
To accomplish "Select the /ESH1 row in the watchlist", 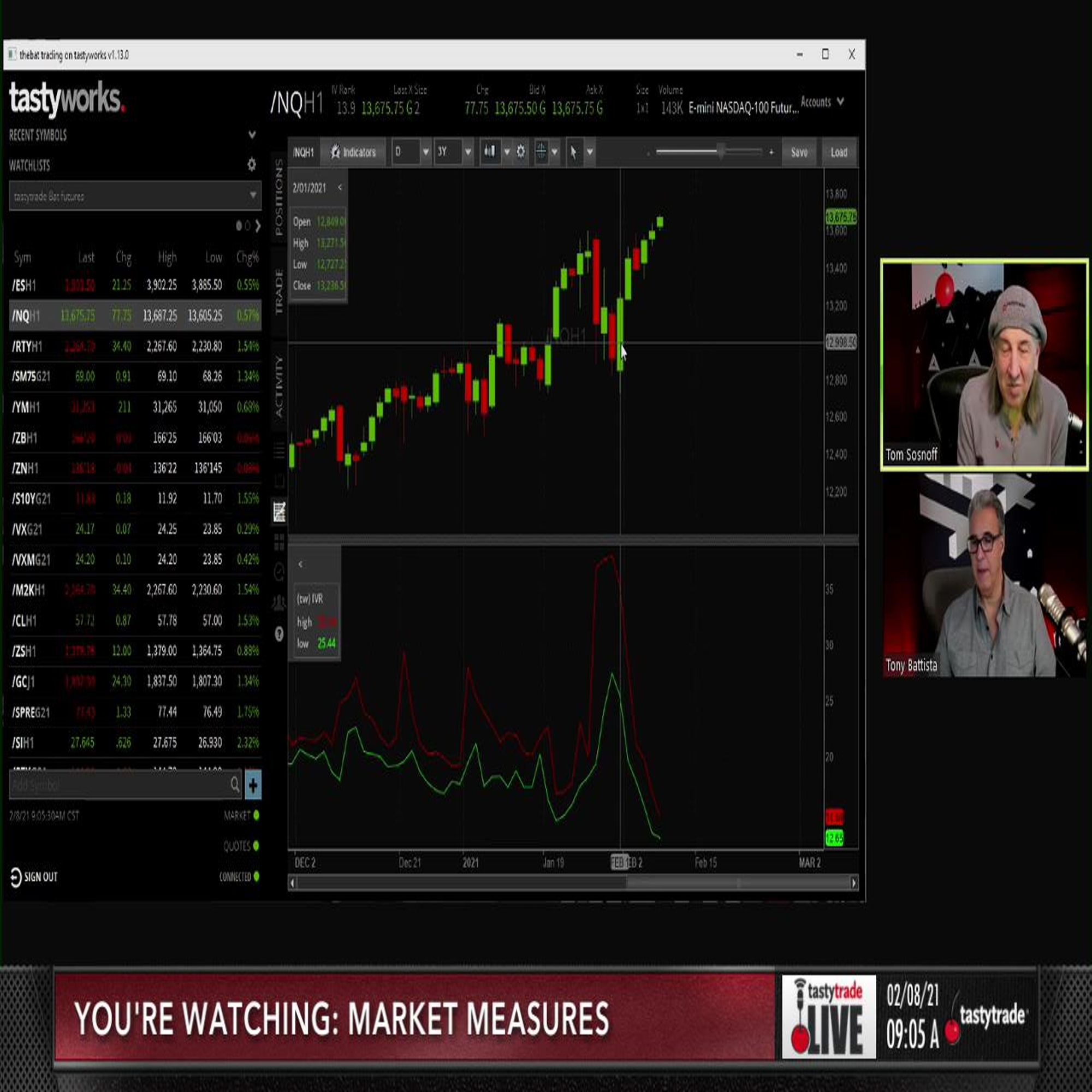I will 135,284.
